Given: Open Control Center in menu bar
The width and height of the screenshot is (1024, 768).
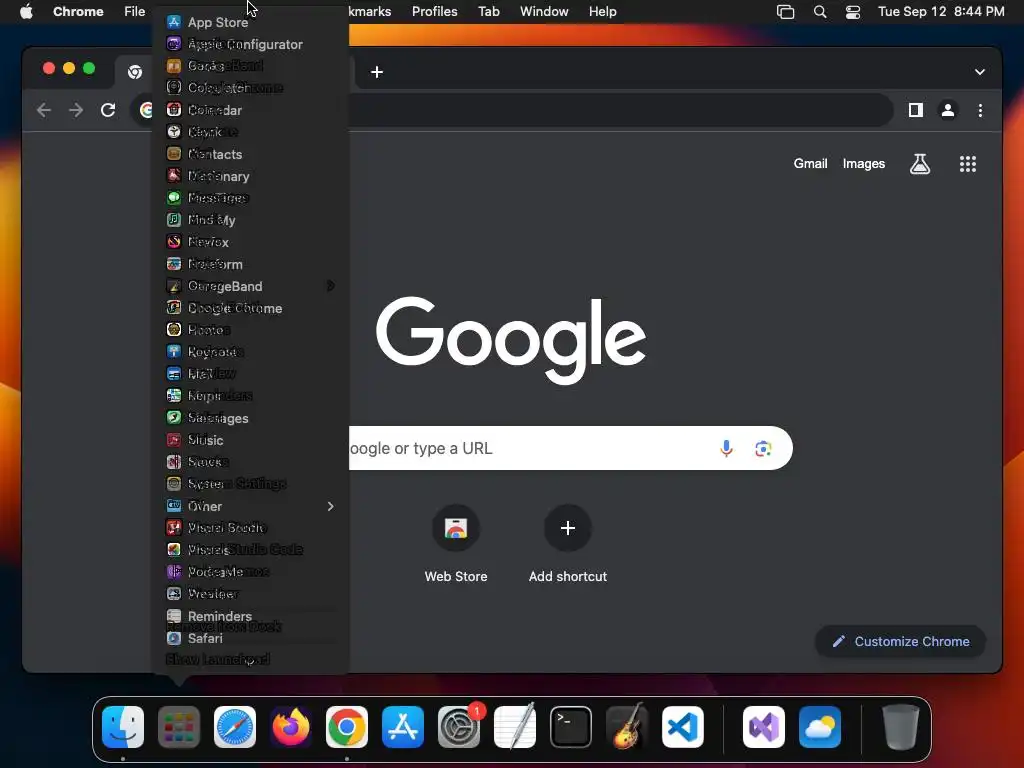Looking at the screenshot, I should [852, 12].
